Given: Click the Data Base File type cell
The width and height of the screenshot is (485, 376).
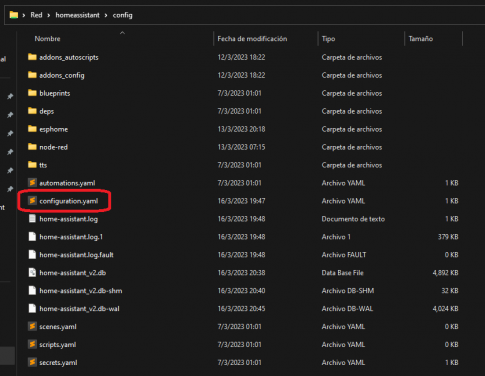Looking at the screenshot, I should point(342,273).
